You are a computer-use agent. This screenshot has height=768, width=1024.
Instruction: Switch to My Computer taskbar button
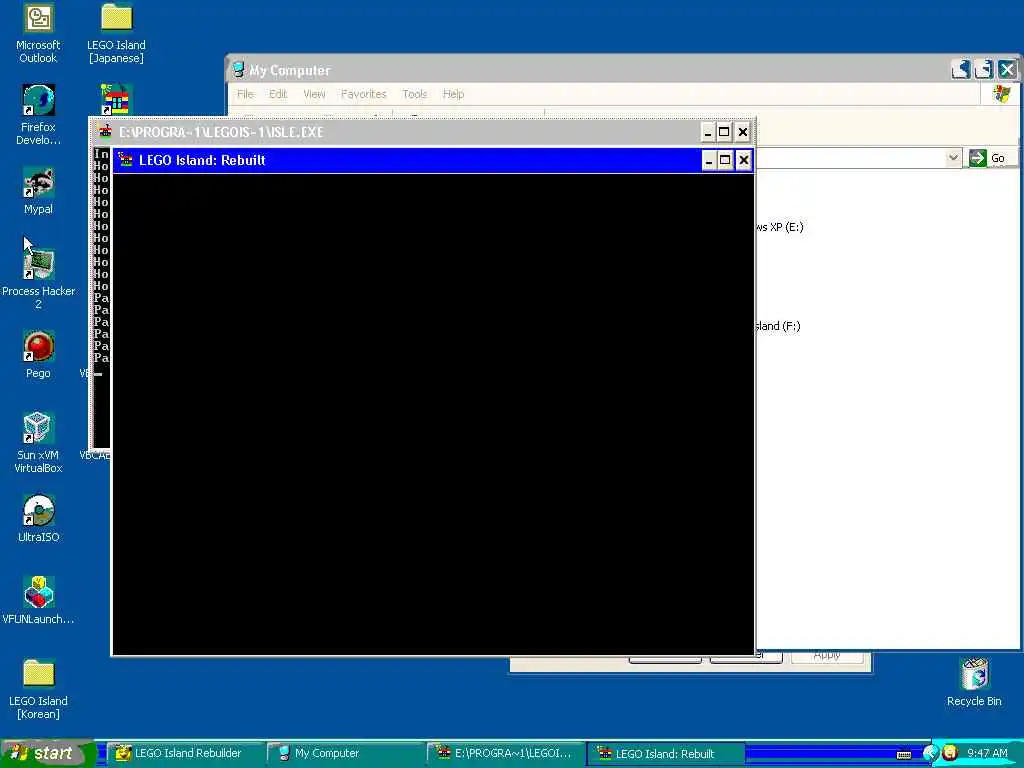346,754
